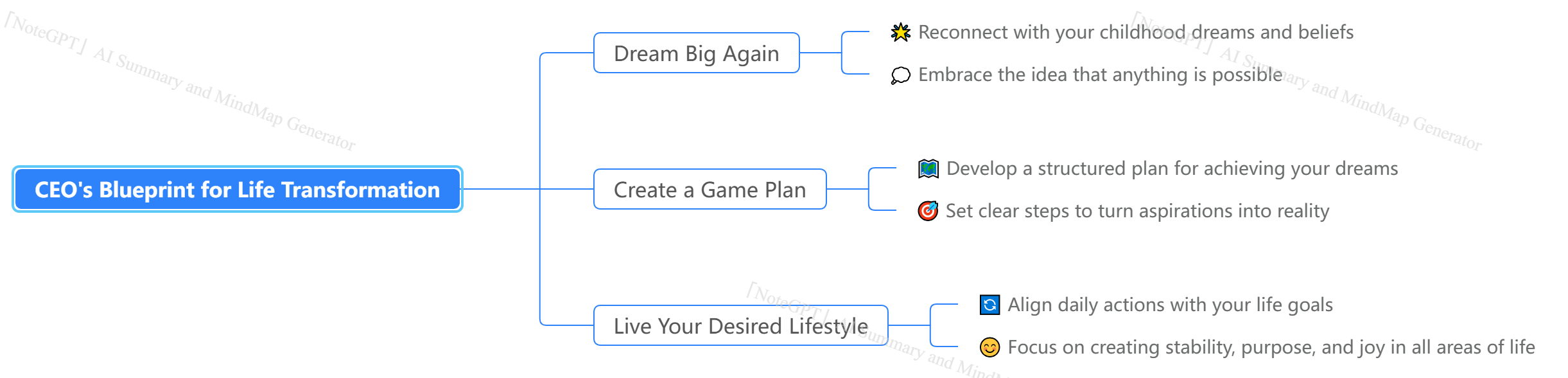Click 'Set clear steps to turn aspirations' text
Screen dimensions: 1568x378
click(x=1137, y=211)
